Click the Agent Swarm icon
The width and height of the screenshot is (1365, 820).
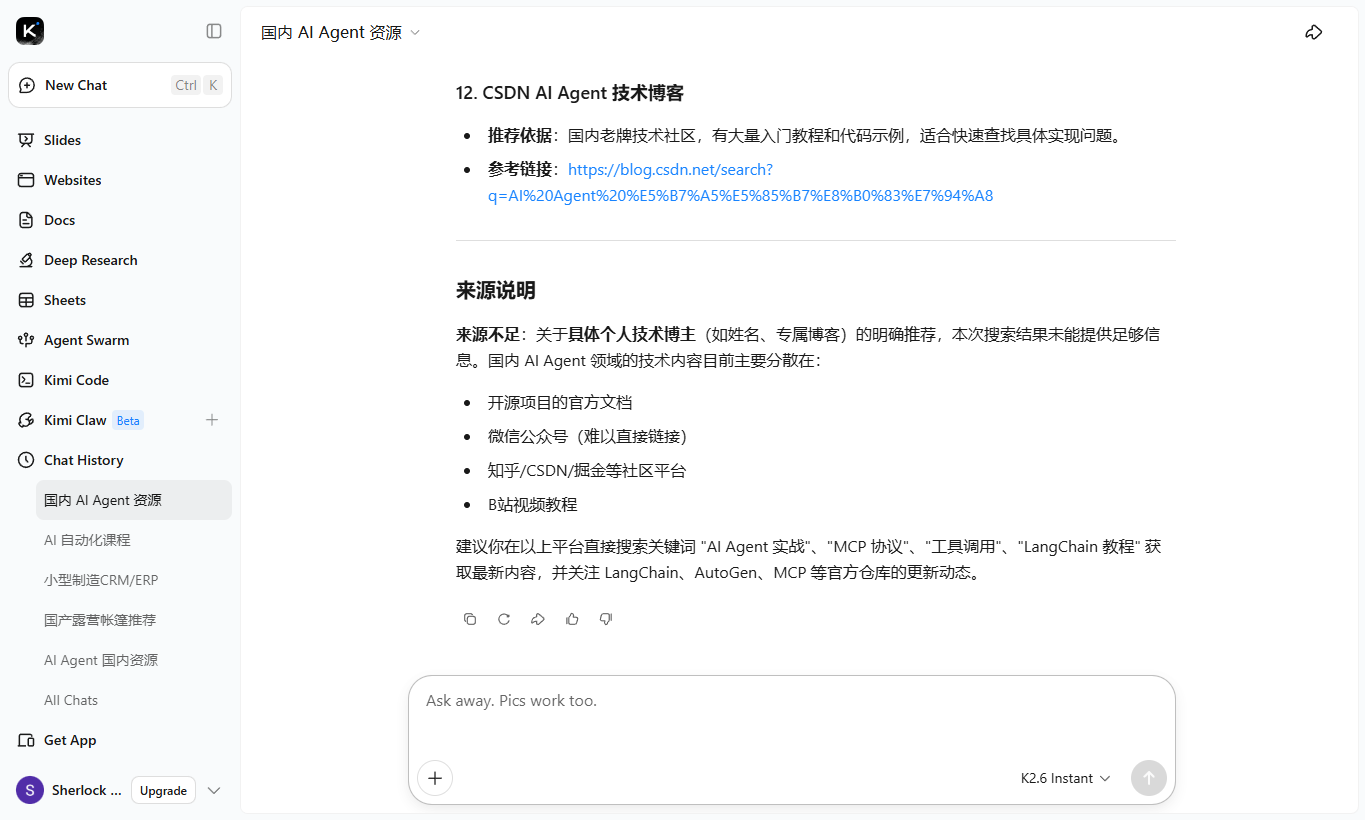tap(26, 340)
